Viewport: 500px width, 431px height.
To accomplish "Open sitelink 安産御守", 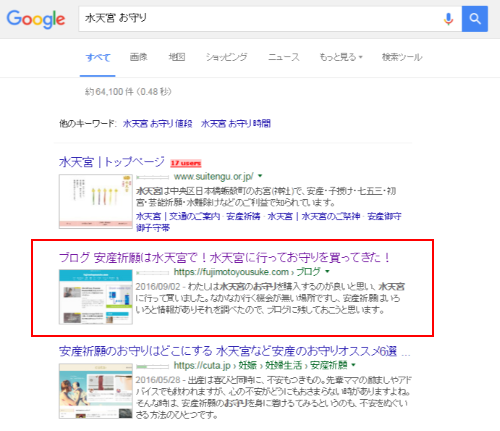I will pyautogui.click(x=384, y=216).
